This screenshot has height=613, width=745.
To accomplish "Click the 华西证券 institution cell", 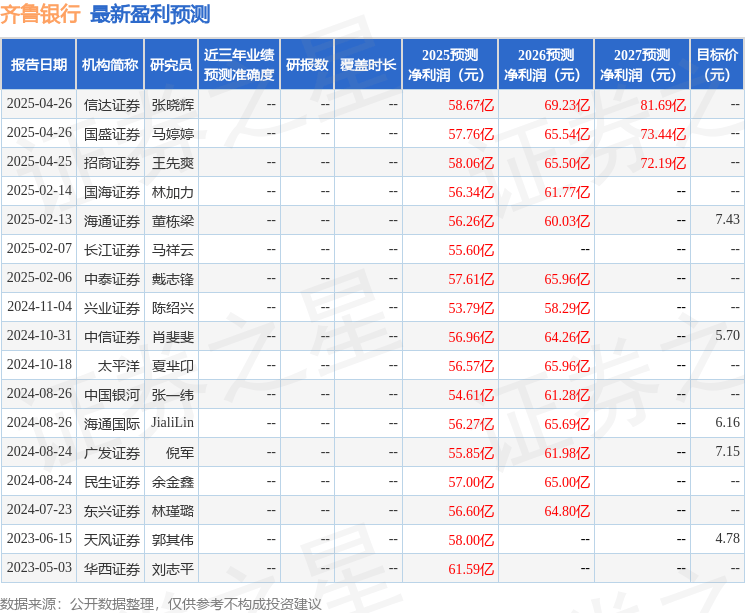I will pos(112,569).
